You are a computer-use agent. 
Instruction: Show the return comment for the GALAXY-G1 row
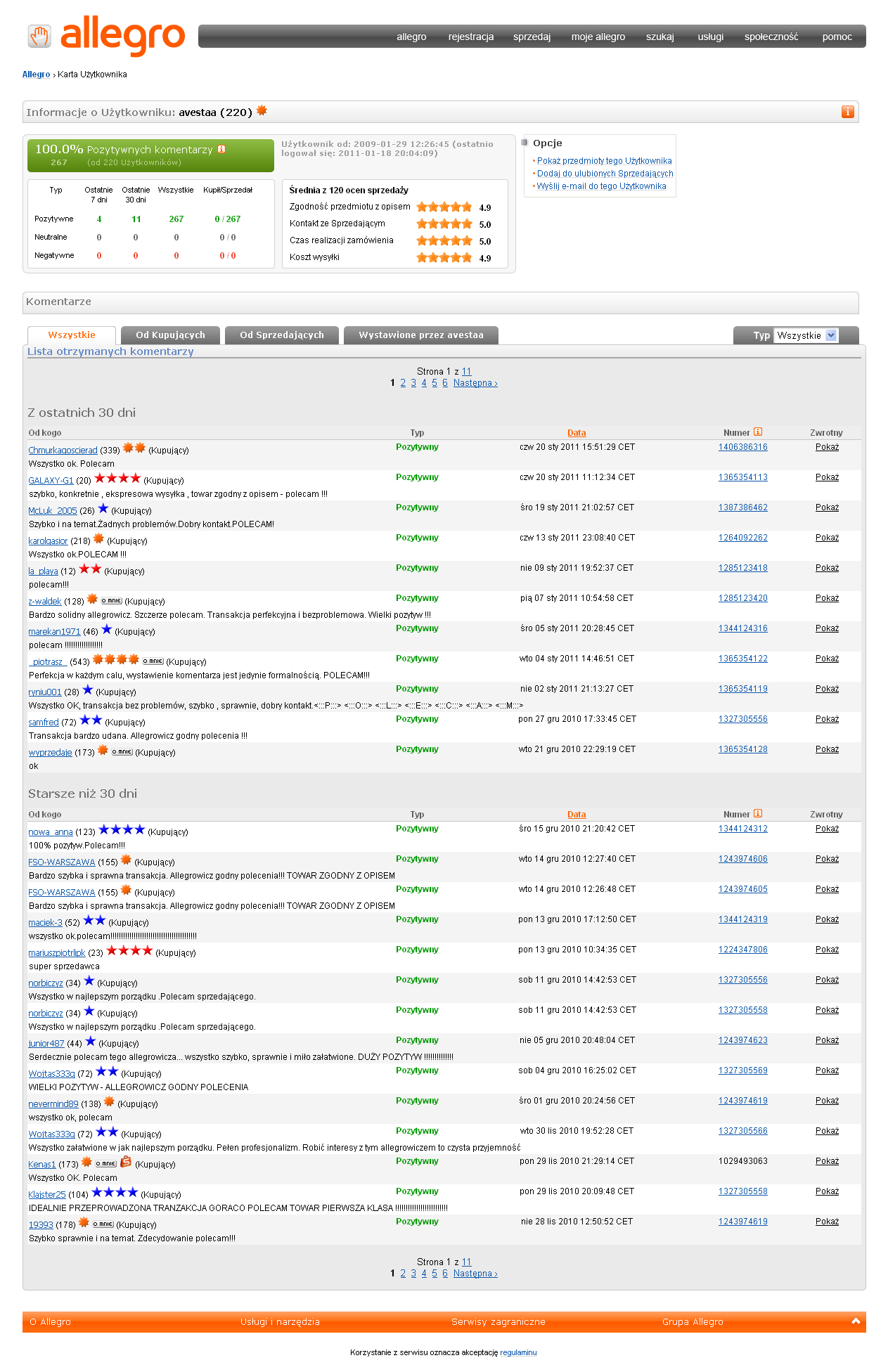point(827,477)
